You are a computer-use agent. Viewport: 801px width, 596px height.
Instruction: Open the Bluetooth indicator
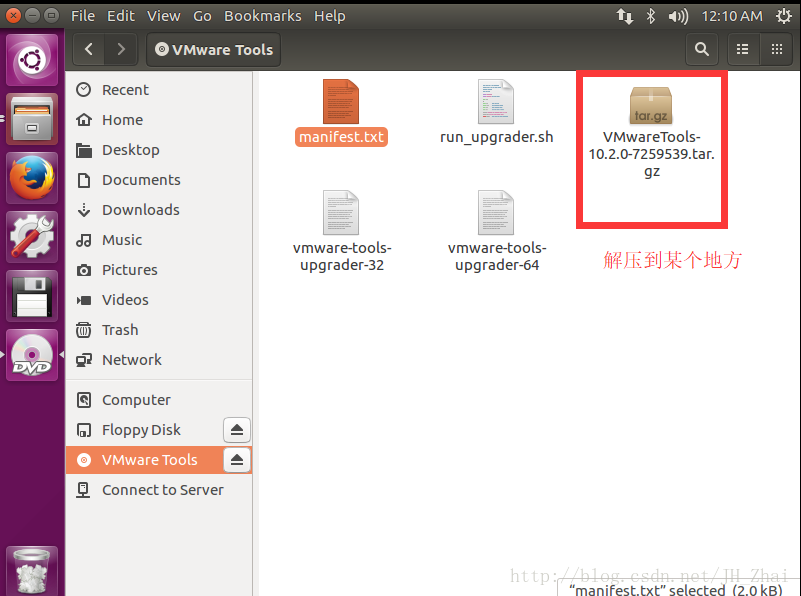click(x=650, y=16)
